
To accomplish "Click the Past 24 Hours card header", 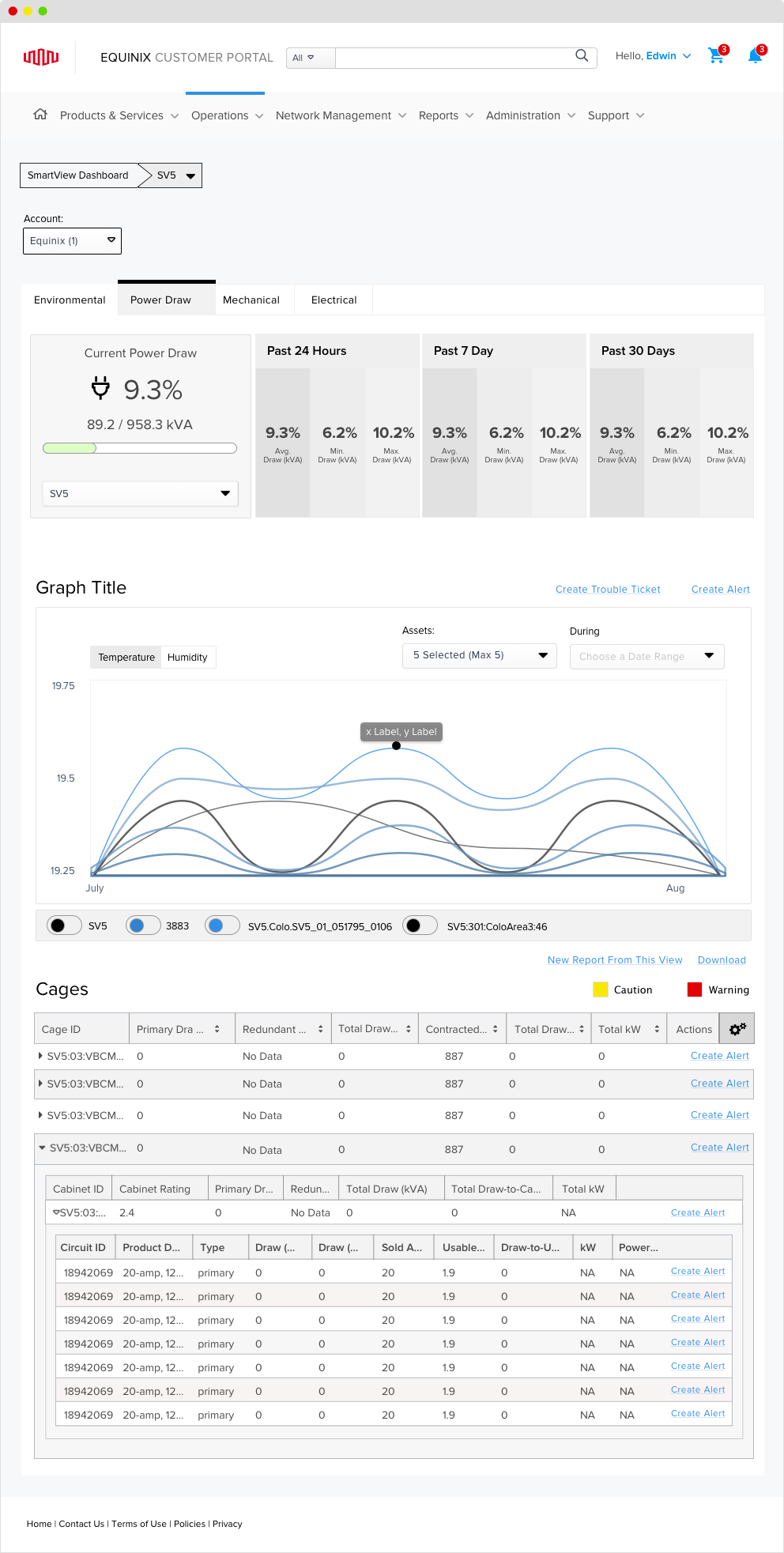I will tap(337, 351).
